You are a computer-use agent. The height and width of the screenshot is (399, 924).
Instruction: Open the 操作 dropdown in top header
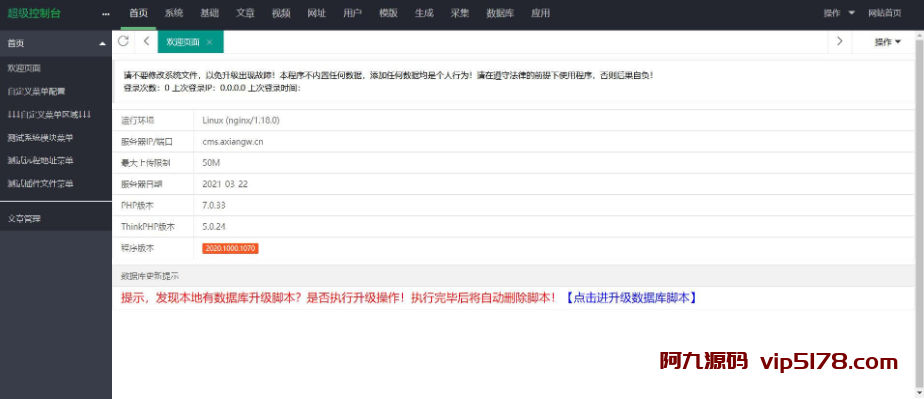click(839, 13)
